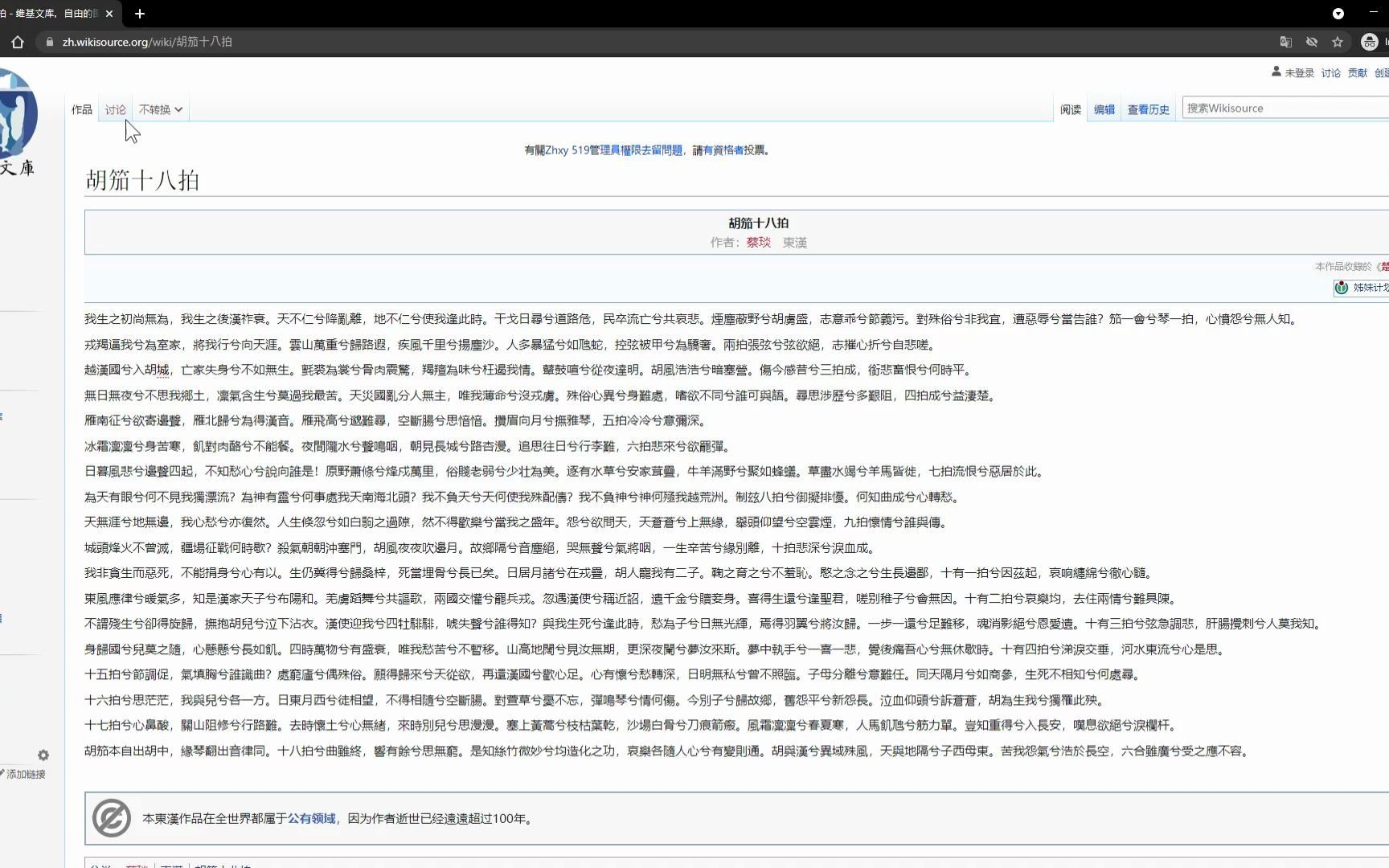Click the 東漢 text beside the author name
The height and width of the screenshot is (868, 1389).
click(x=795, y=242)
